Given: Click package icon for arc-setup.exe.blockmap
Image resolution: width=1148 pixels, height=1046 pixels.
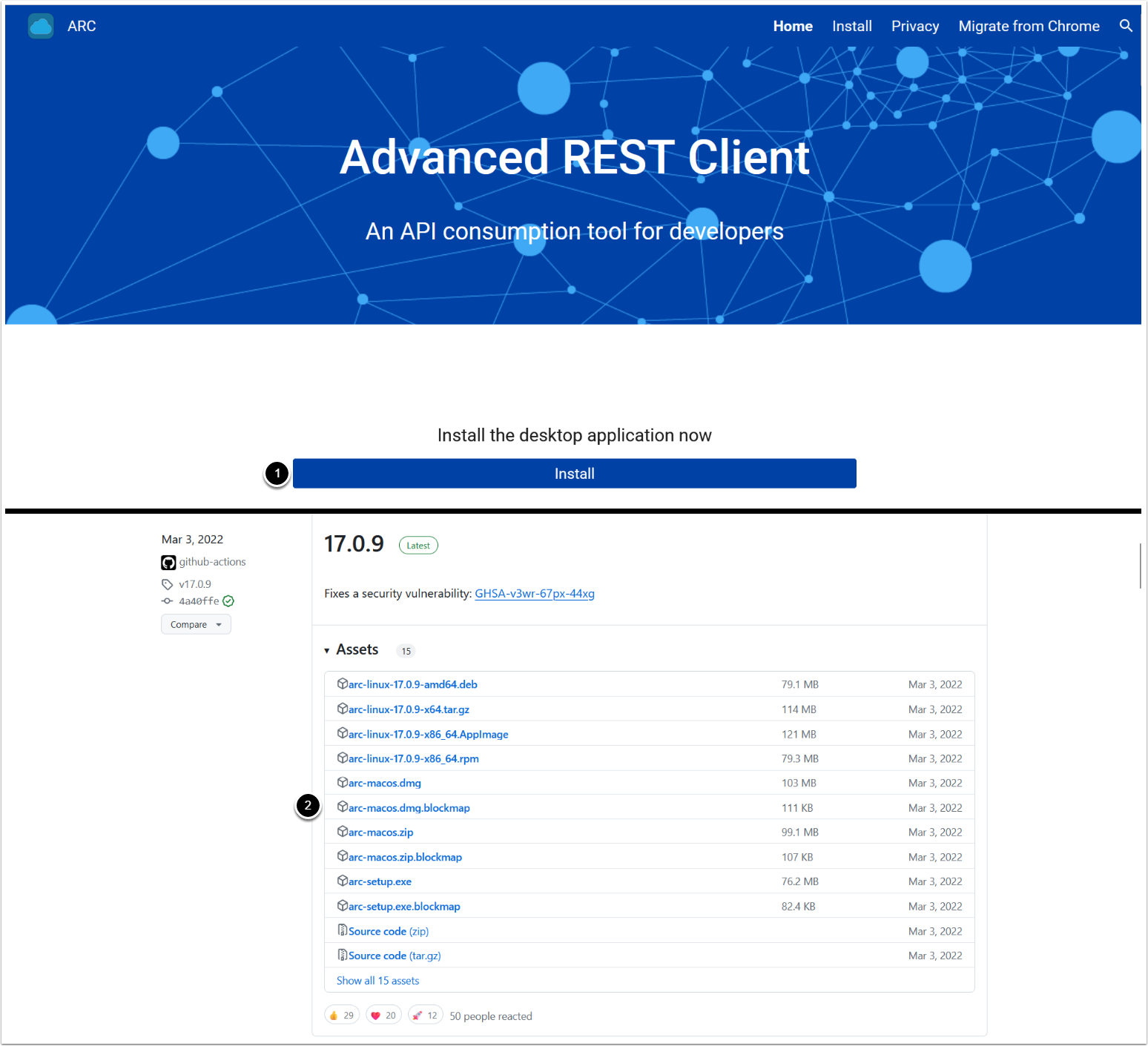Looking at the screenshot, I should pyautogui.click(x=343, y=905).
